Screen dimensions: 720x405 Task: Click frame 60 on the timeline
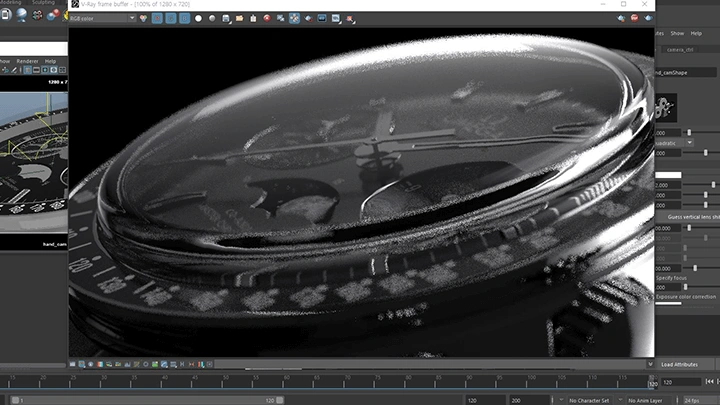[x=285, y=382]
